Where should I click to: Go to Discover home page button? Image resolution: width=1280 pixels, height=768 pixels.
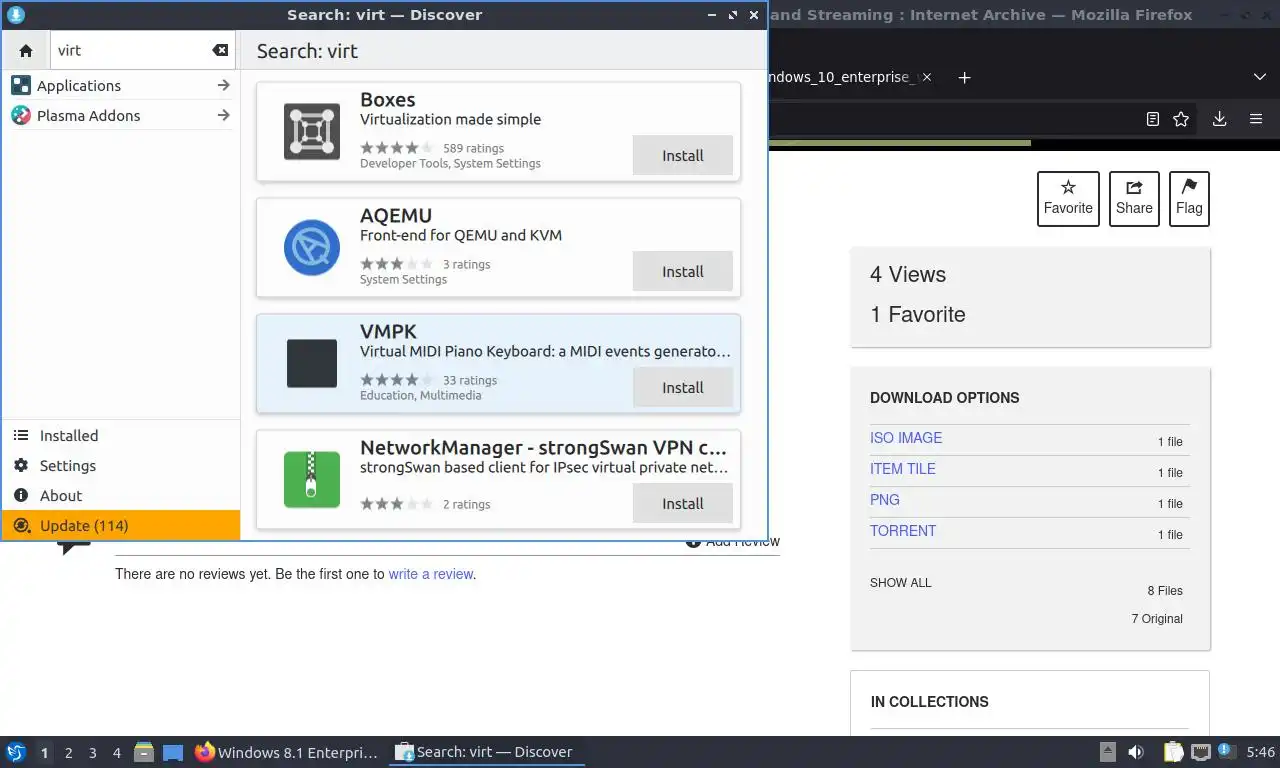point(26,51)
